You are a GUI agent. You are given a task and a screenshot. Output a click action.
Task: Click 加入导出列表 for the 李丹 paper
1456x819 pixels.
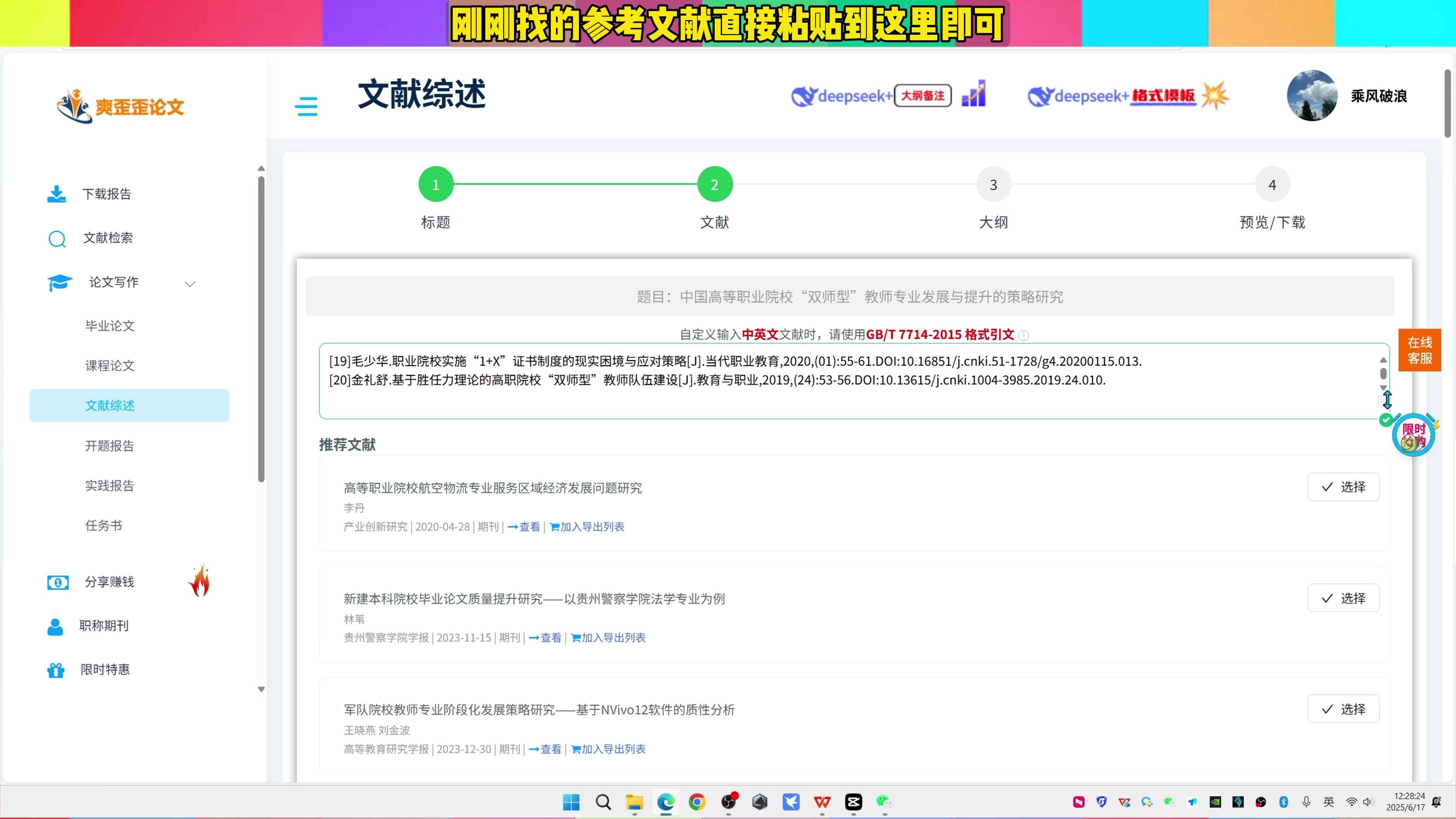(587, 527)
